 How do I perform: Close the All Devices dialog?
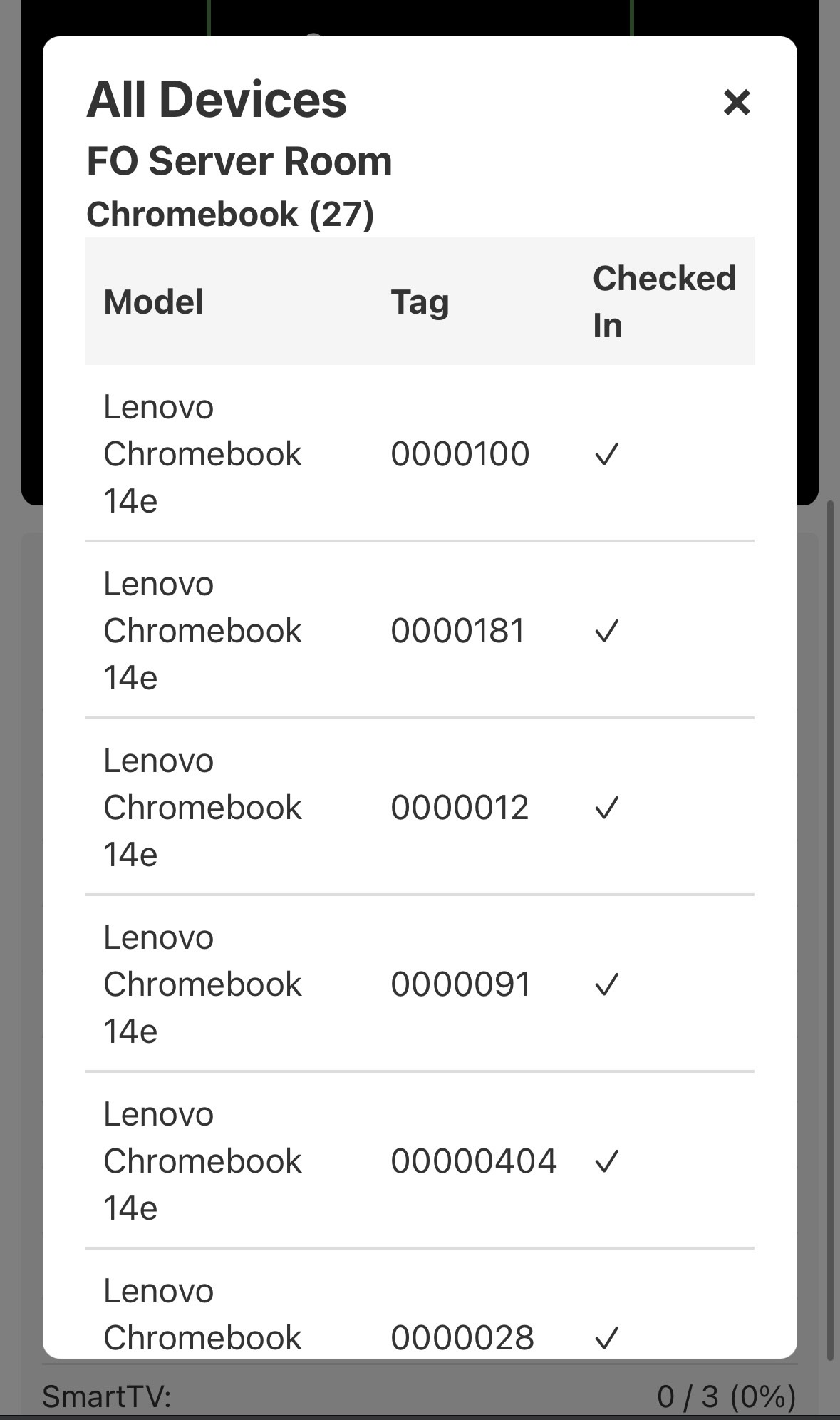(737, 102)
